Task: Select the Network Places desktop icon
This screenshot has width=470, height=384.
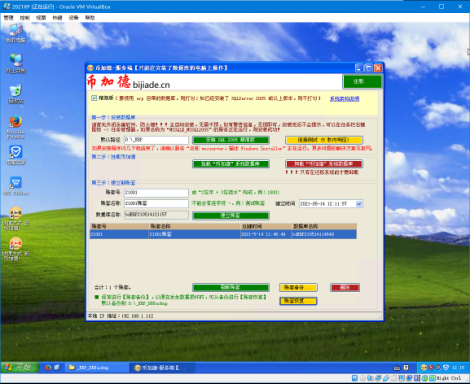Action: [15, 63]
